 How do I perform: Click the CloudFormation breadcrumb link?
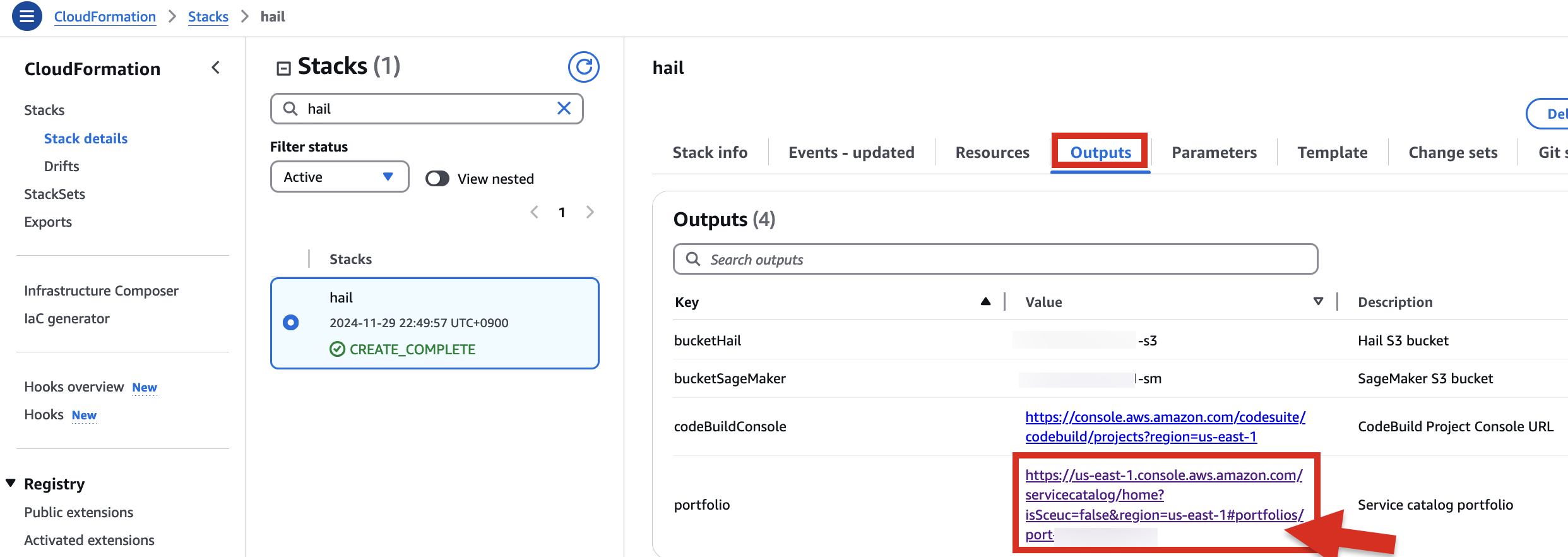point(105,16)
